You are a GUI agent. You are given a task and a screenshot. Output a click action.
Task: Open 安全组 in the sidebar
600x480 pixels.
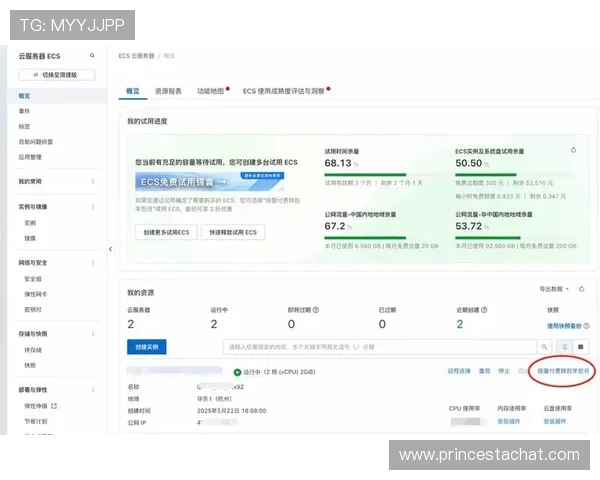(33, 279)
